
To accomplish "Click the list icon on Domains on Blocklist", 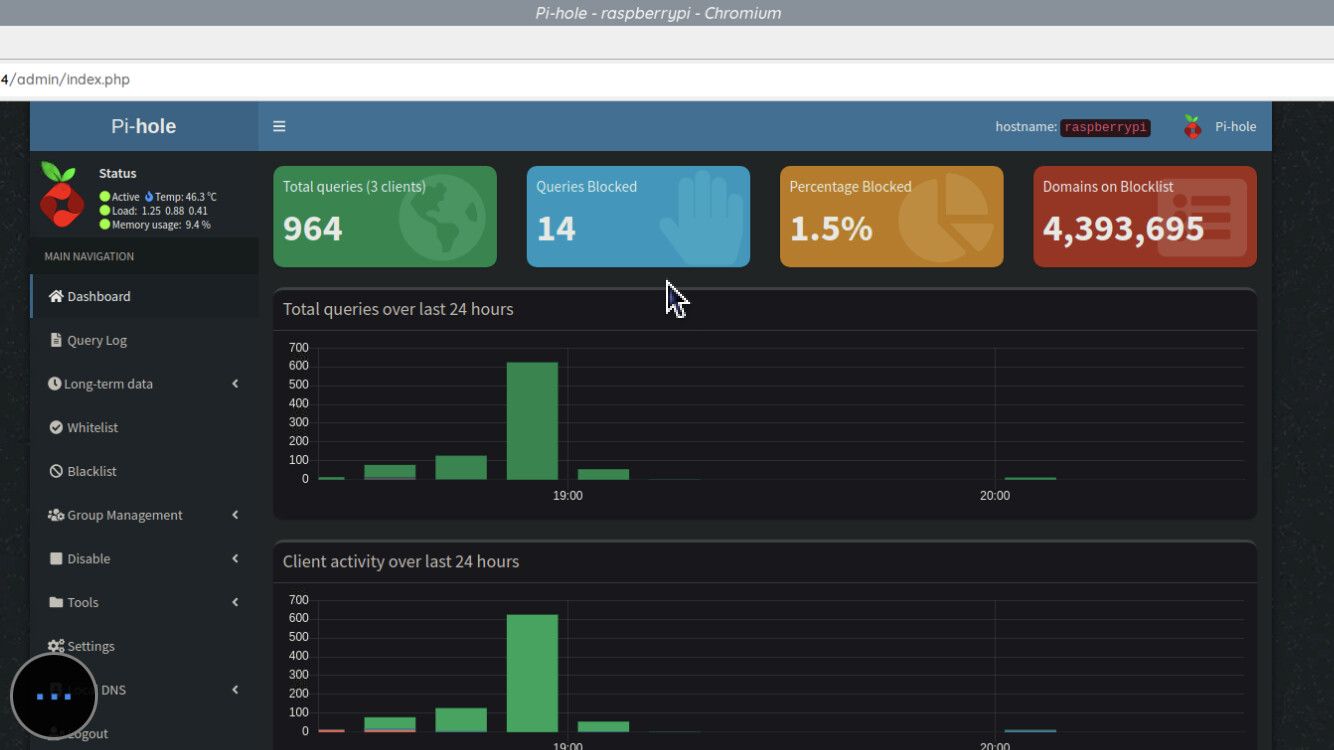I will pyautogui.click(x=1202, y=218).
